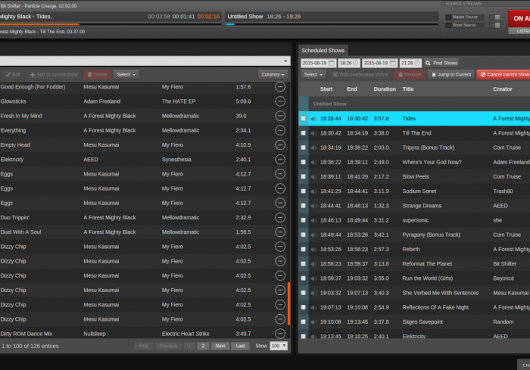Open the clock icon of the 21:26 time field
Viewport: 530px width, 370px height.
coord(417,63)
